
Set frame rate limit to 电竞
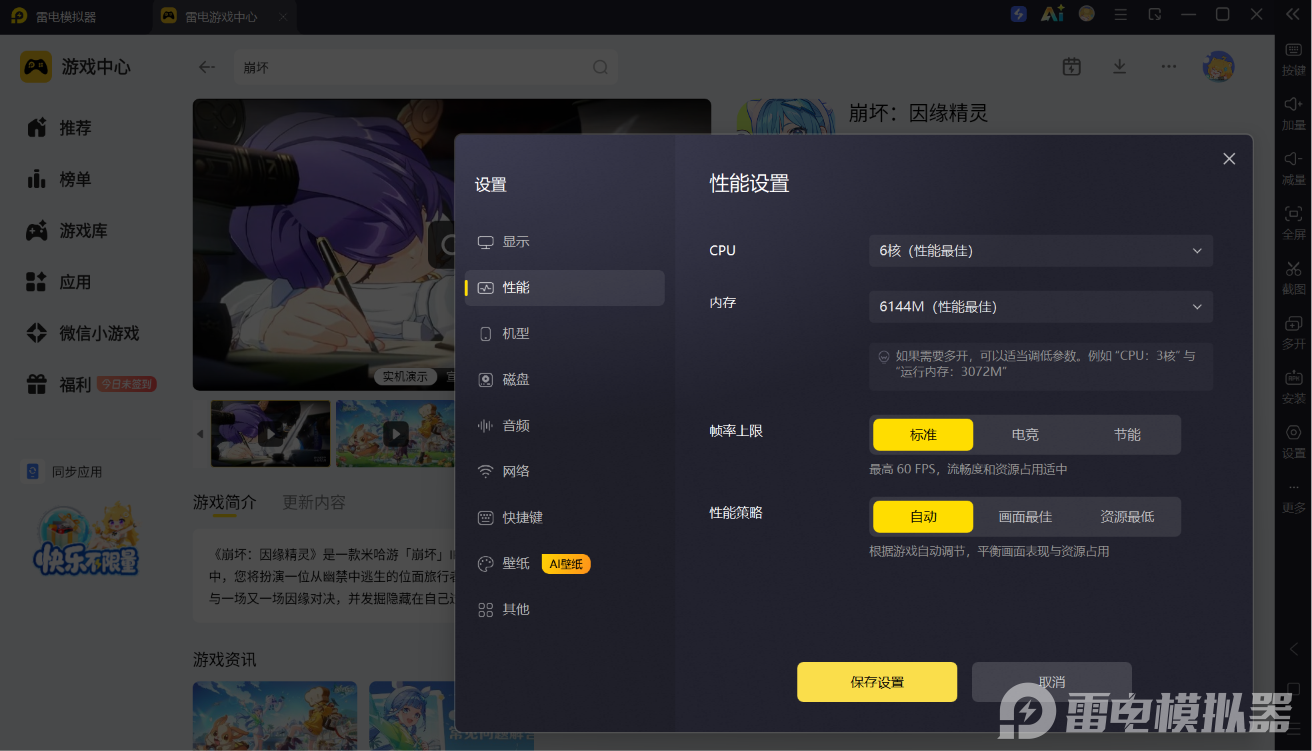tap(1025, 435)
